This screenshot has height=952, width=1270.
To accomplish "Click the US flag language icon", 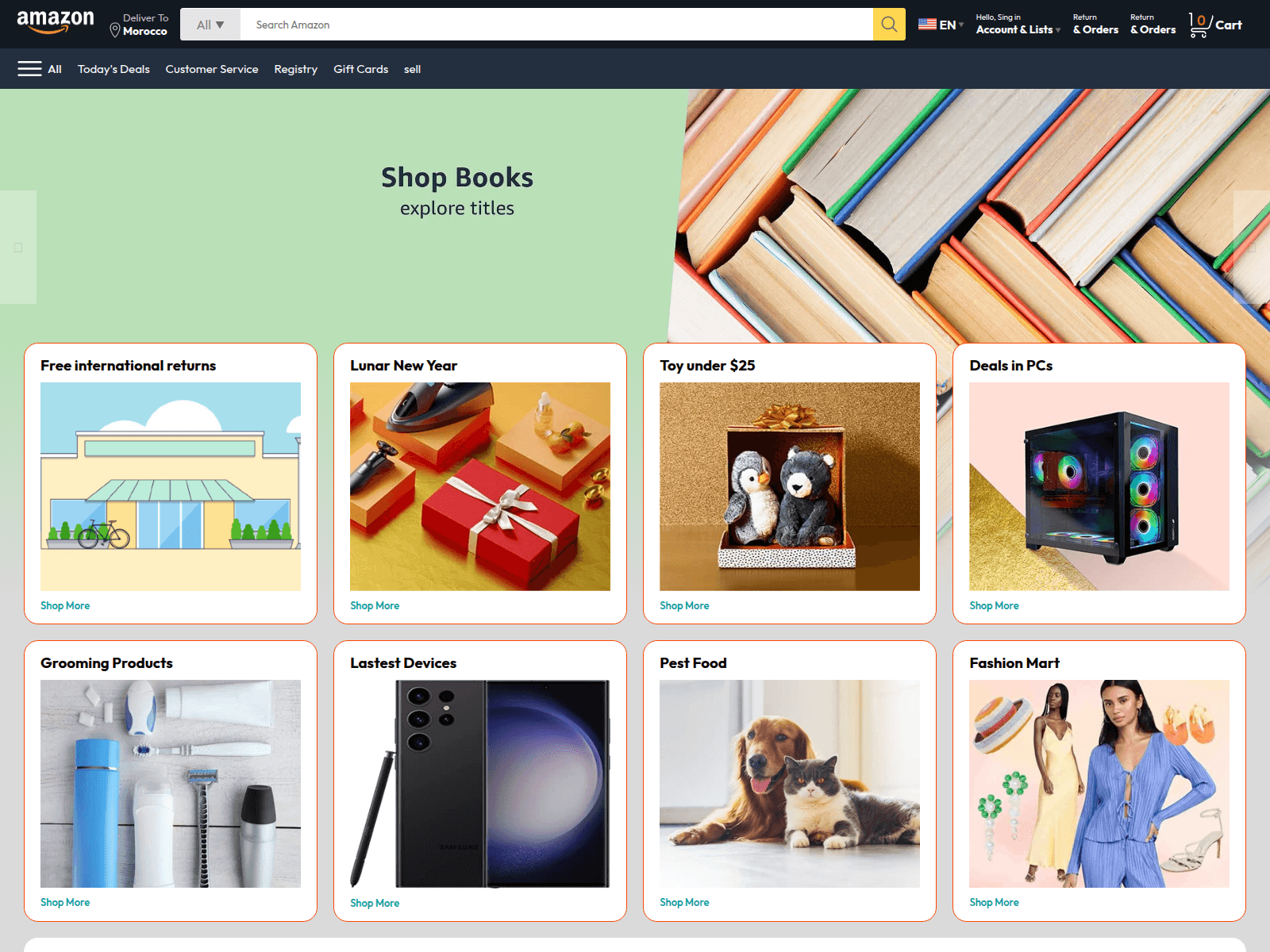I will click(x=927, y=25).
